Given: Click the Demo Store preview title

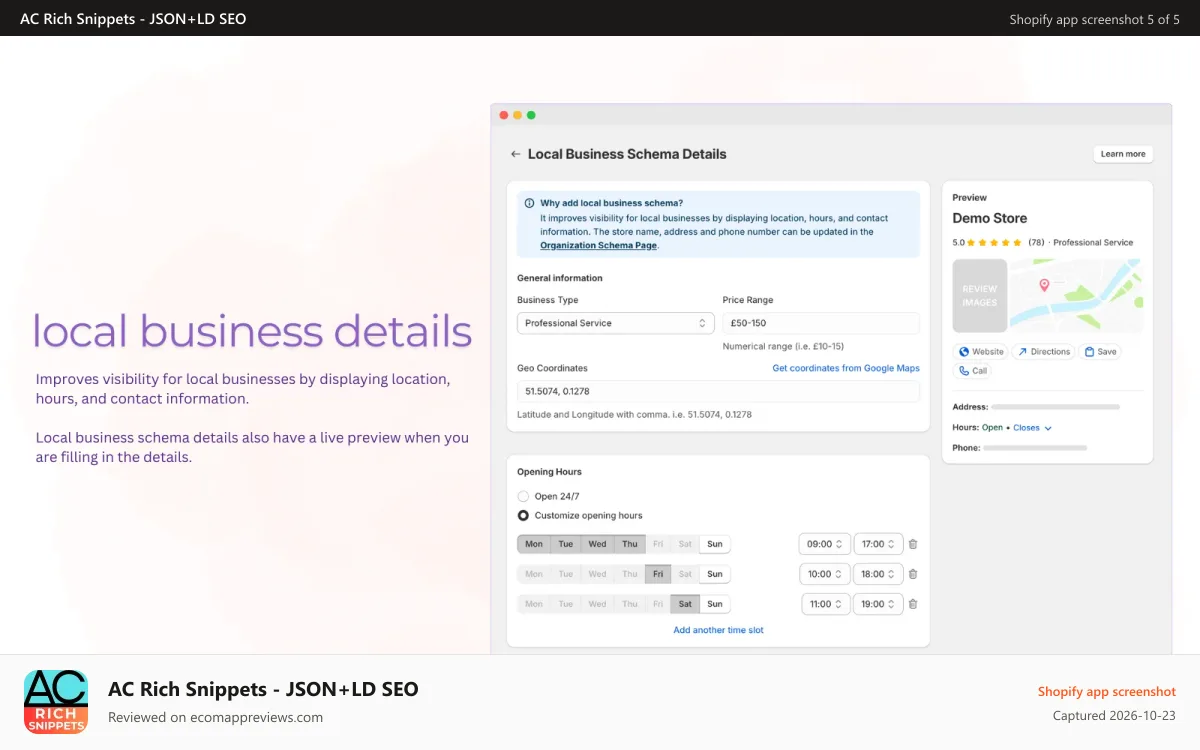Looking at the screenshot, I should point(989,218).
